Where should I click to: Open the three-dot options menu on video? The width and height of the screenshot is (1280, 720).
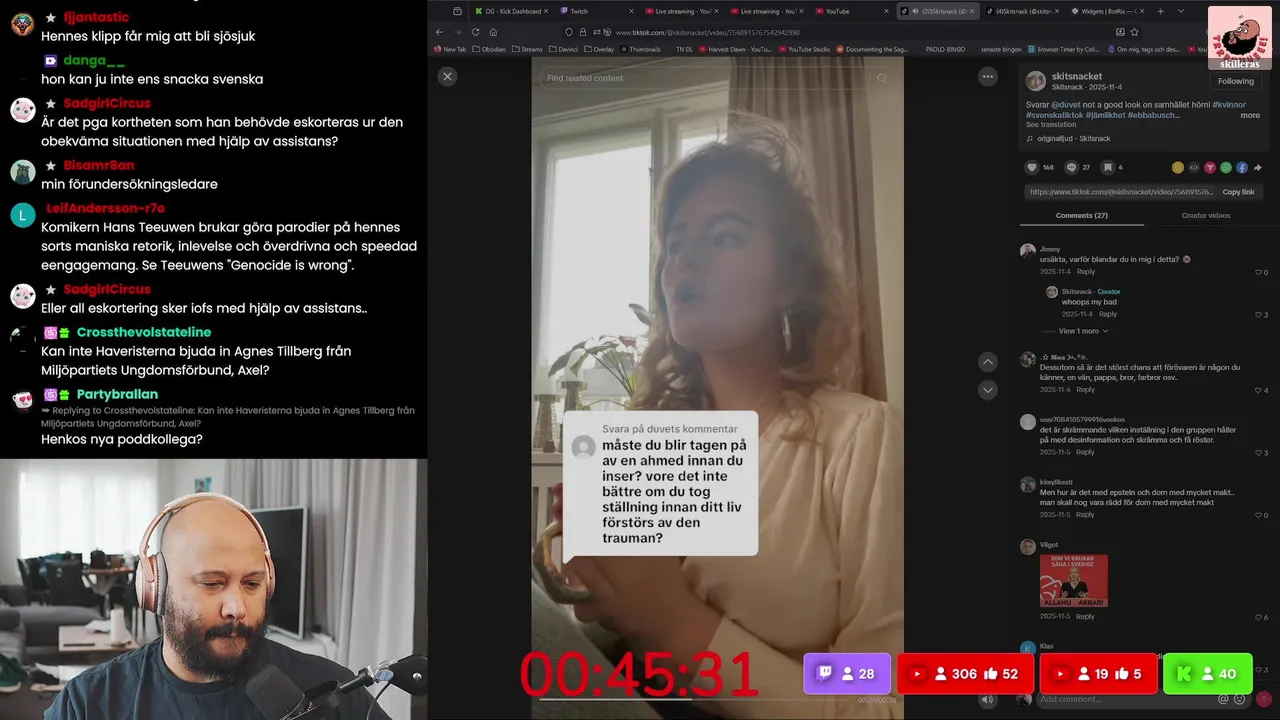pos(988,77)
